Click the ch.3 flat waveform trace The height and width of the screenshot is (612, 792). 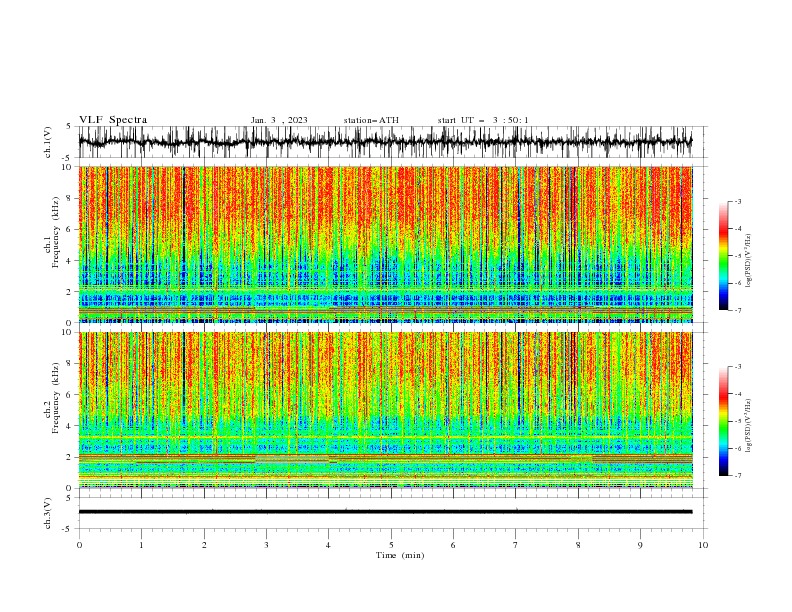click(x=385, y=512)
